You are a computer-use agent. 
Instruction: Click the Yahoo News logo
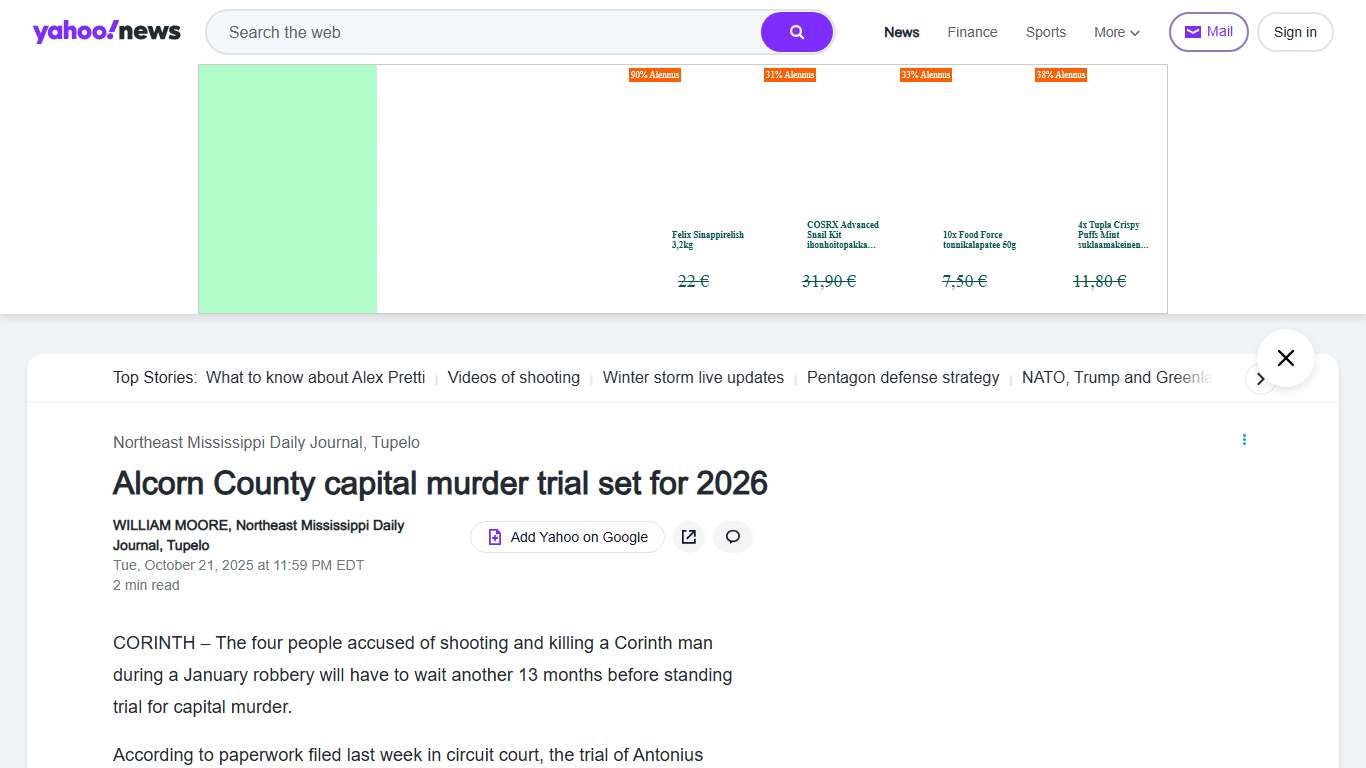pyautogui.click(x=106, y=31)
